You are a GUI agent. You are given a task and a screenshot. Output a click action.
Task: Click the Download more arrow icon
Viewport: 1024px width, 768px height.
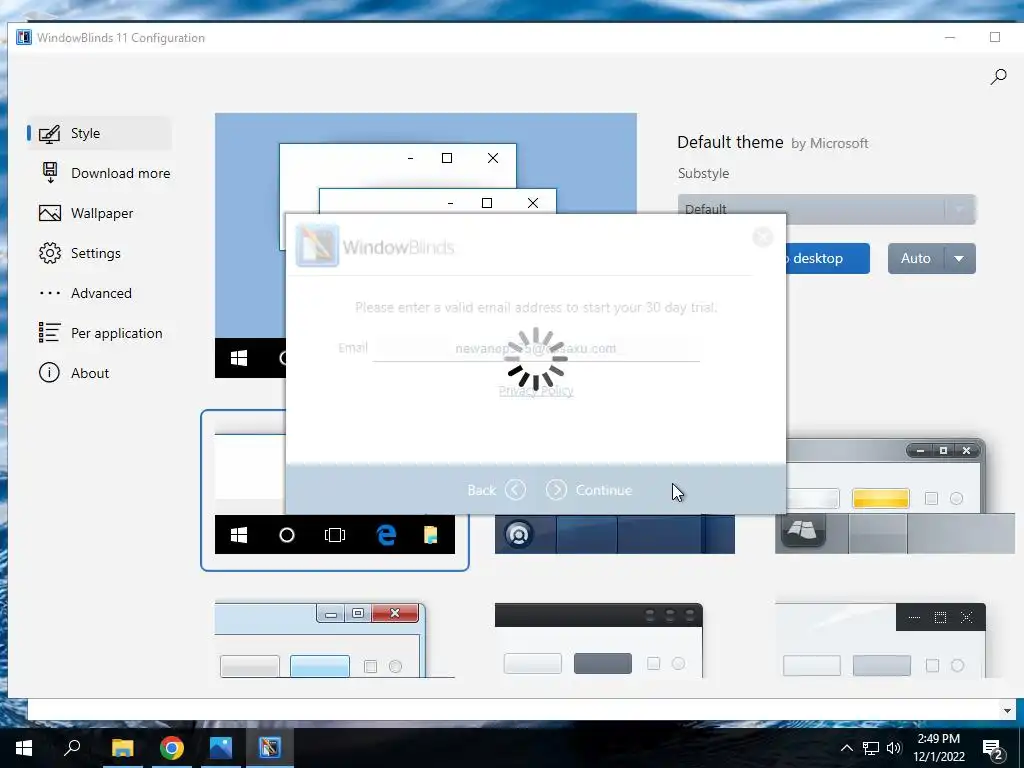pos(50,173)
